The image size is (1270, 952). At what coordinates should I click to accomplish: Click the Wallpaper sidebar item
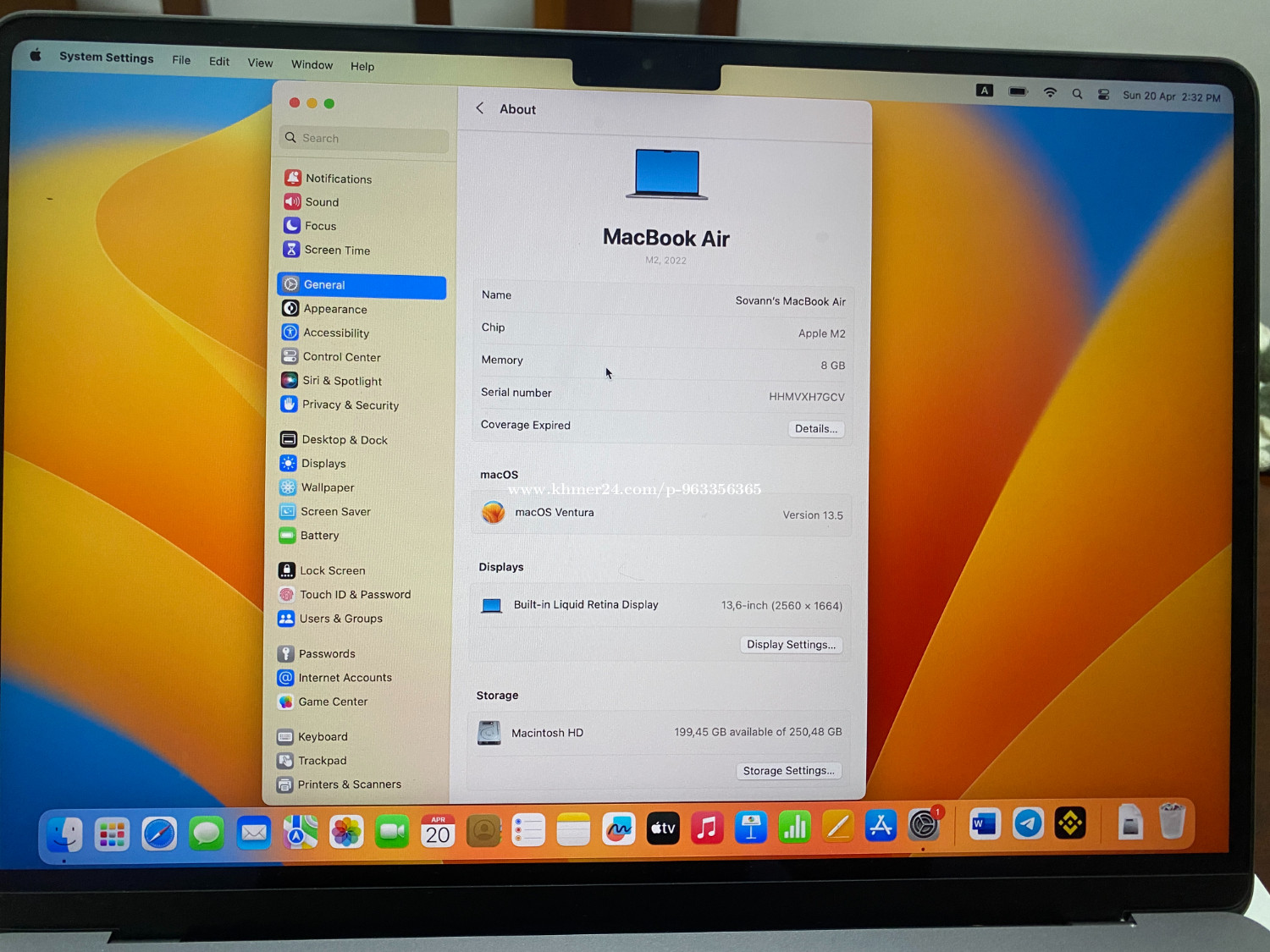coord(327,487)
